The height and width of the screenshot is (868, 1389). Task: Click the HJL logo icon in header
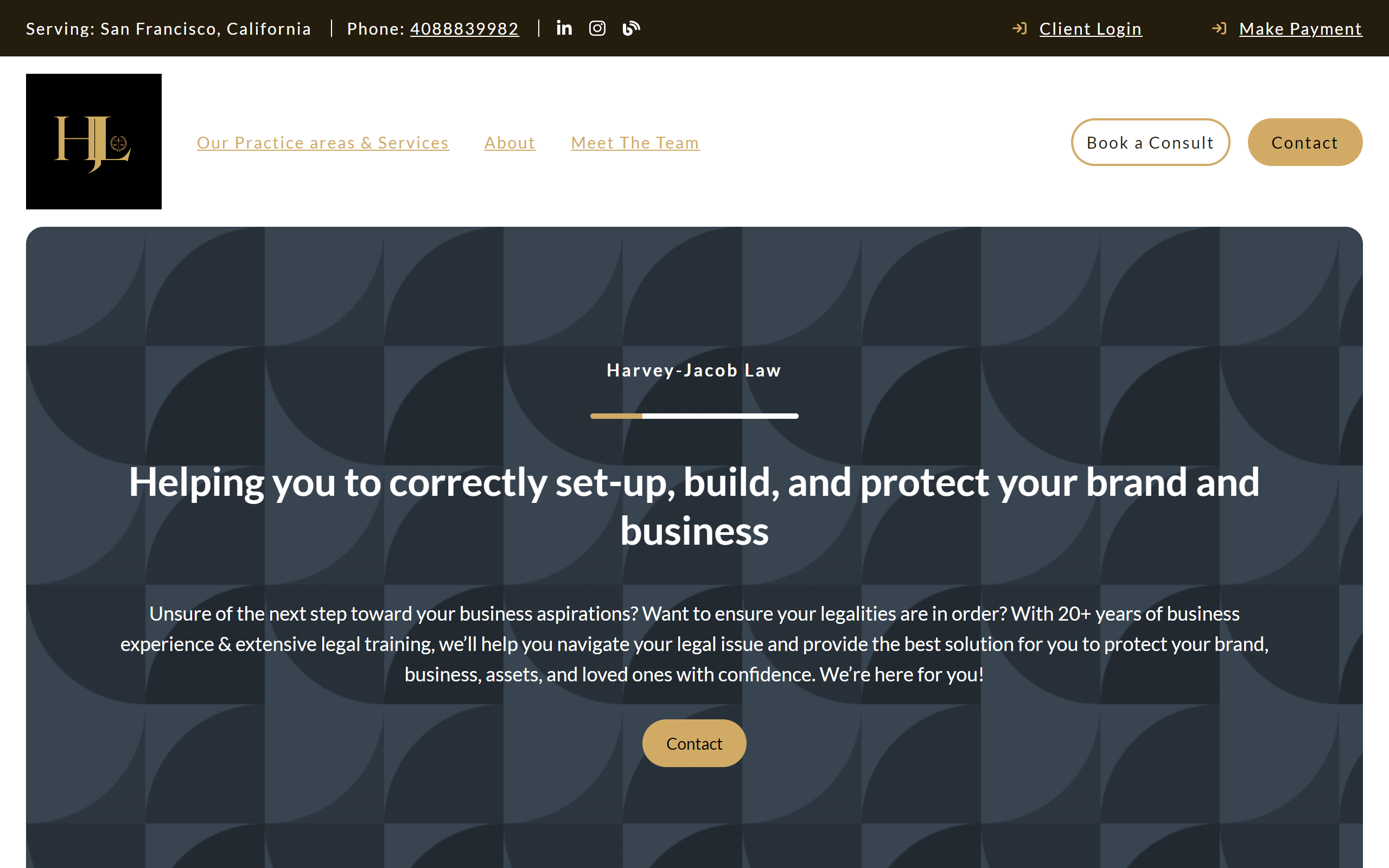(93, 141)
